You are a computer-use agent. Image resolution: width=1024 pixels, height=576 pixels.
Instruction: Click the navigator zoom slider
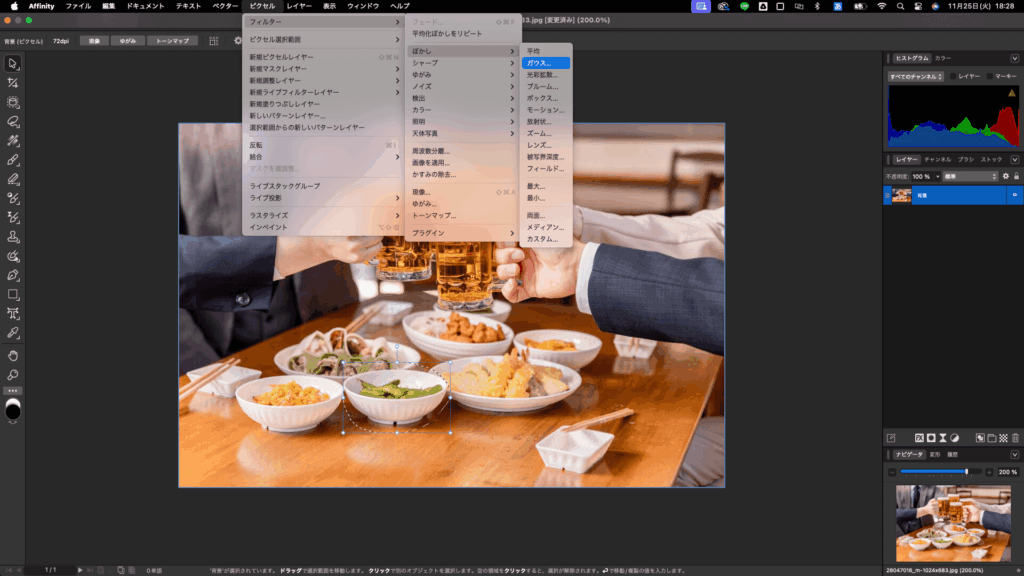point(940,471)
